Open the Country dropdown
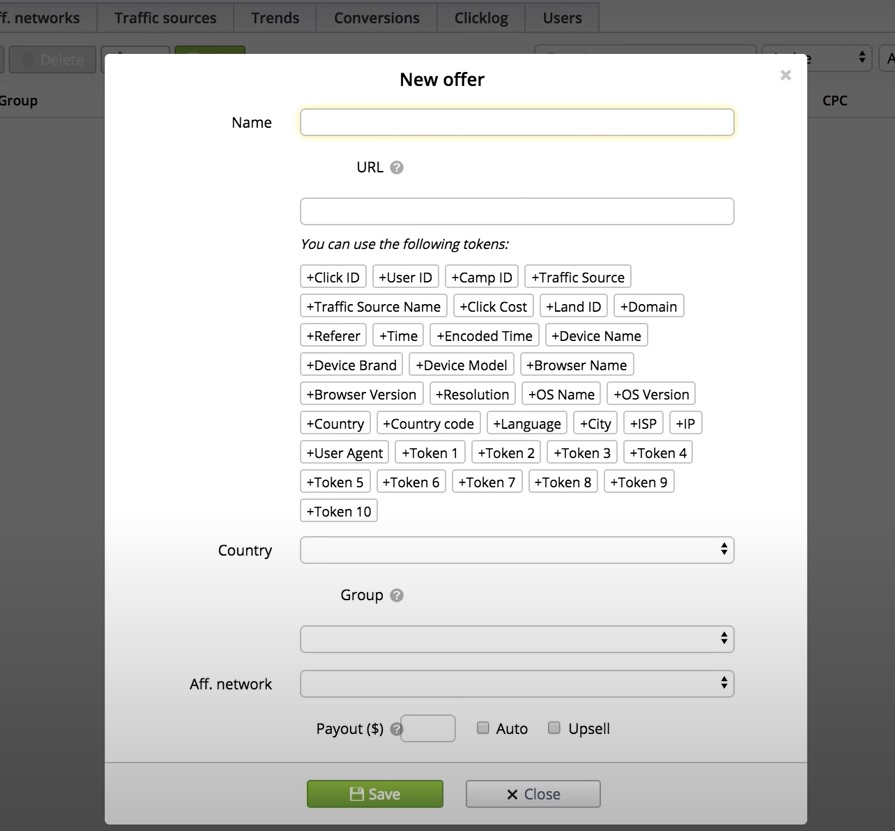 pyautogui.click(x=517, y=550)
